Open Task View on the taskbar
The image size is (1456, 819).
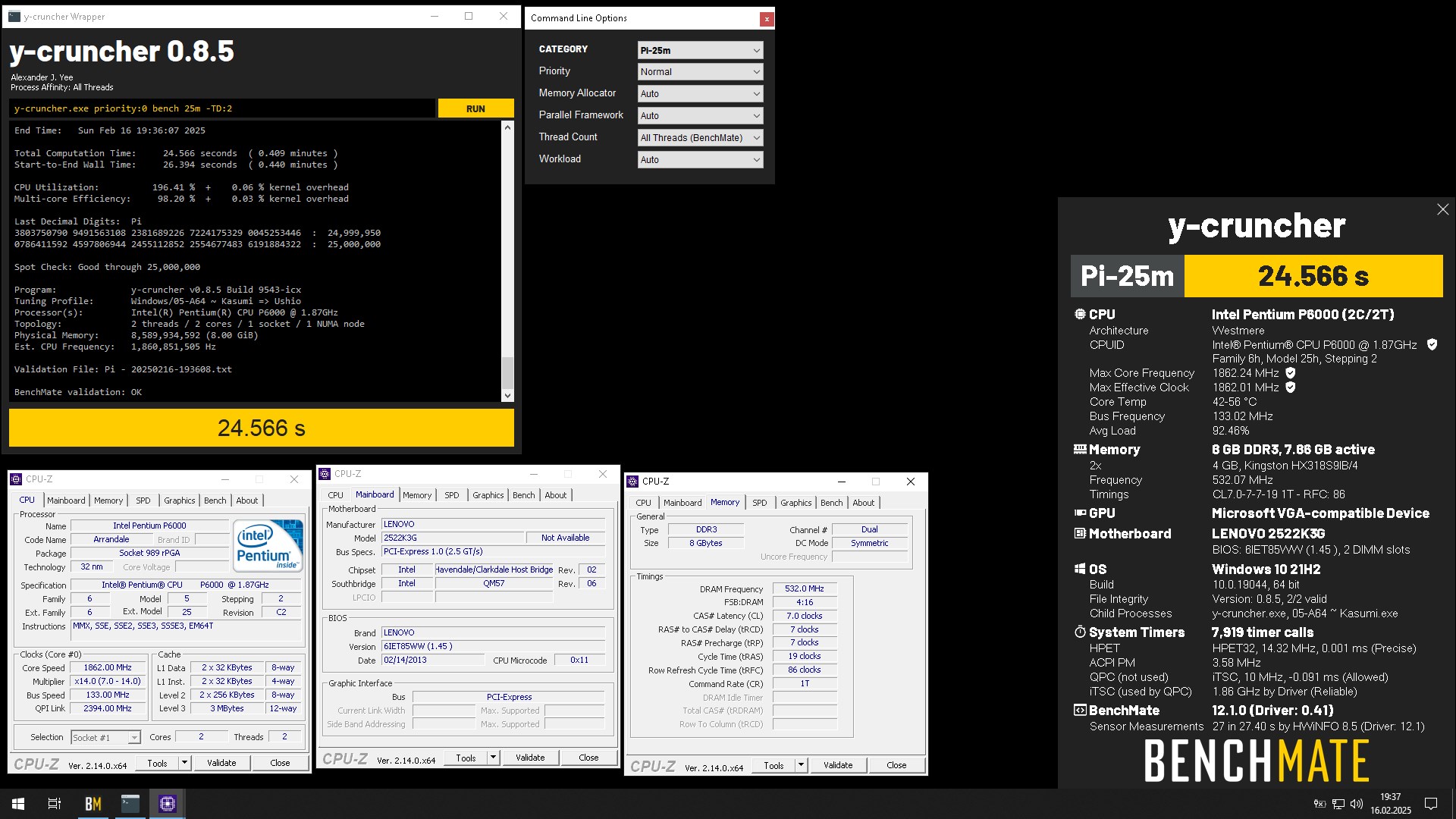click(x=55, y=804)
